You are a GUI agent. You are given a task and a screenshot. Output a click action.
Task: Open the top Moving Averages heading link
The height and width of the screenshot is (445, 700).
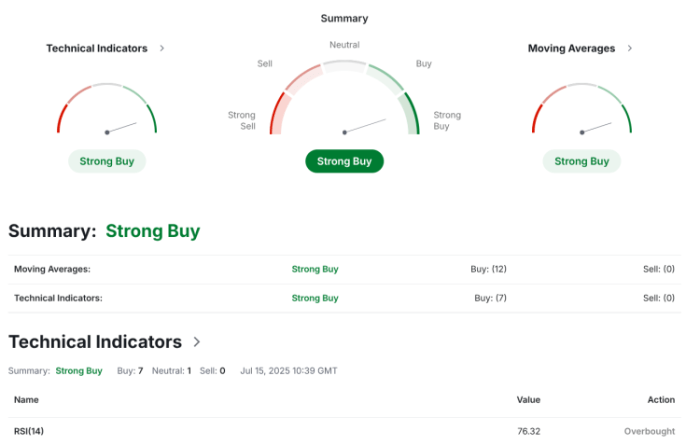[x=571, y=48]
